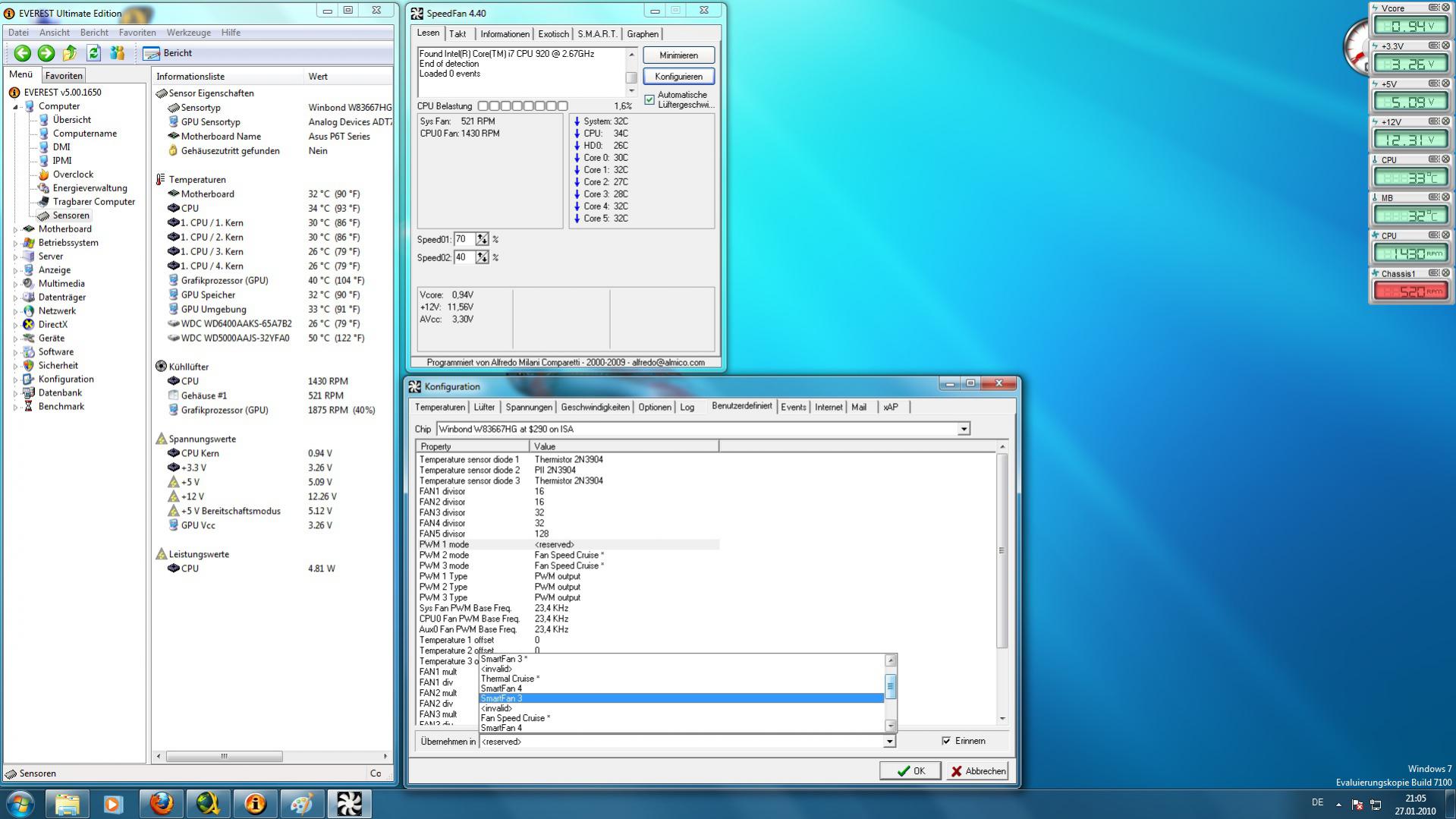Image resolution: width=1456 pixels, height=819 pixels.
Task: Click the Speed01 spinner arrows in SpeedFan
Action: tap(482, 239)
